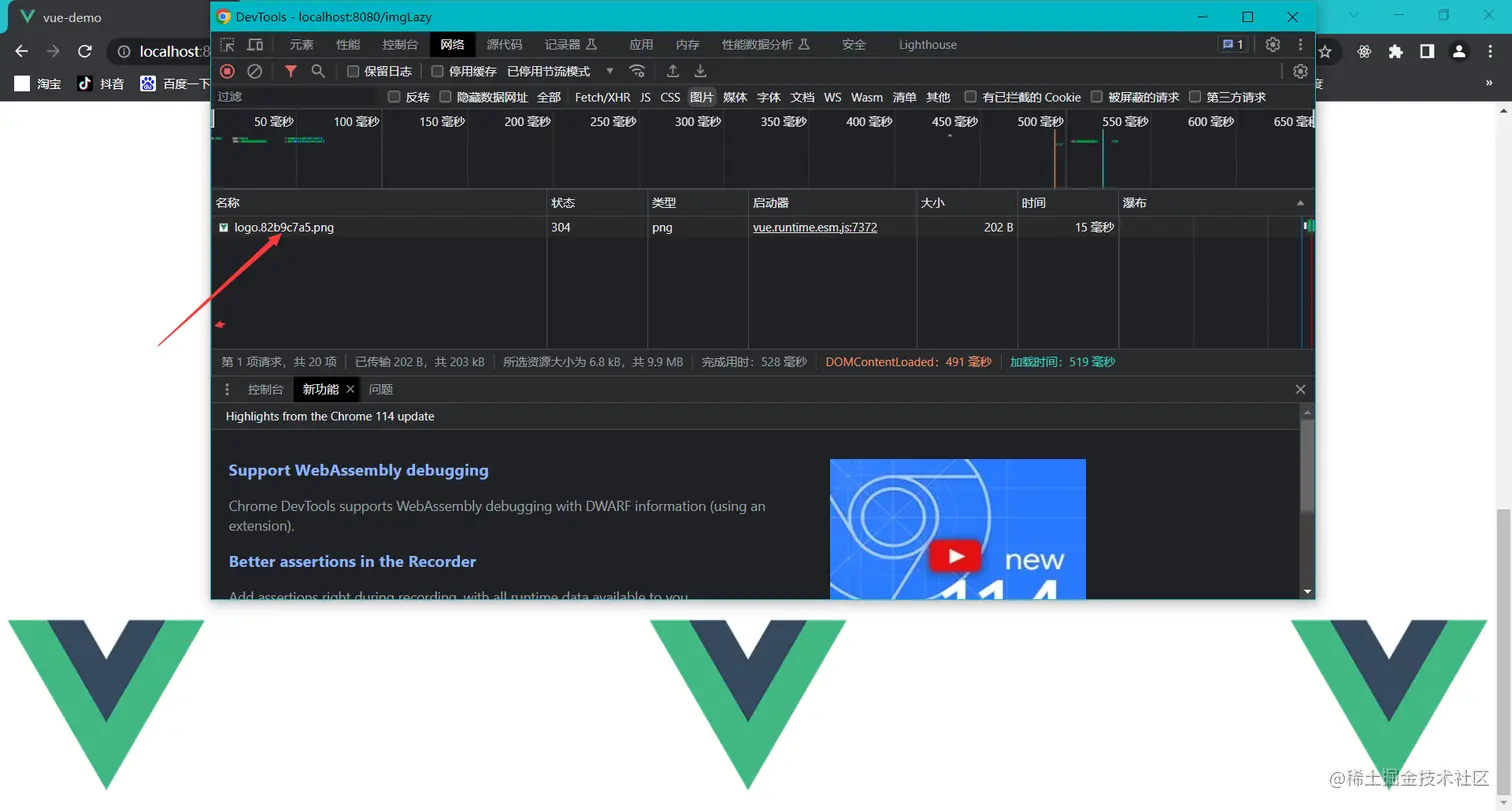Bookmark this page with star icon
This screenshot has height=811, width=1512.
[x=1325, y=51]
